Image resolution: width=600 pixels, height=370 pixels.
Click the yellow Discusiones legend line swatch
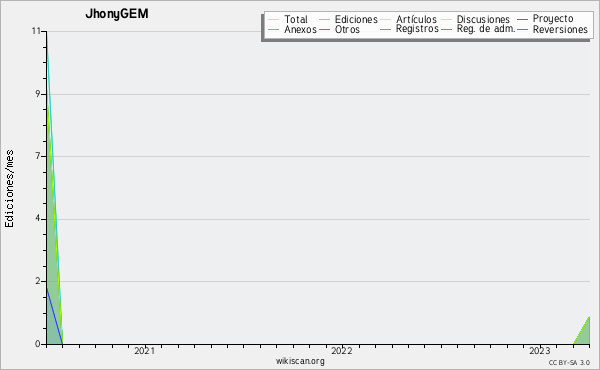coord(447,20)
